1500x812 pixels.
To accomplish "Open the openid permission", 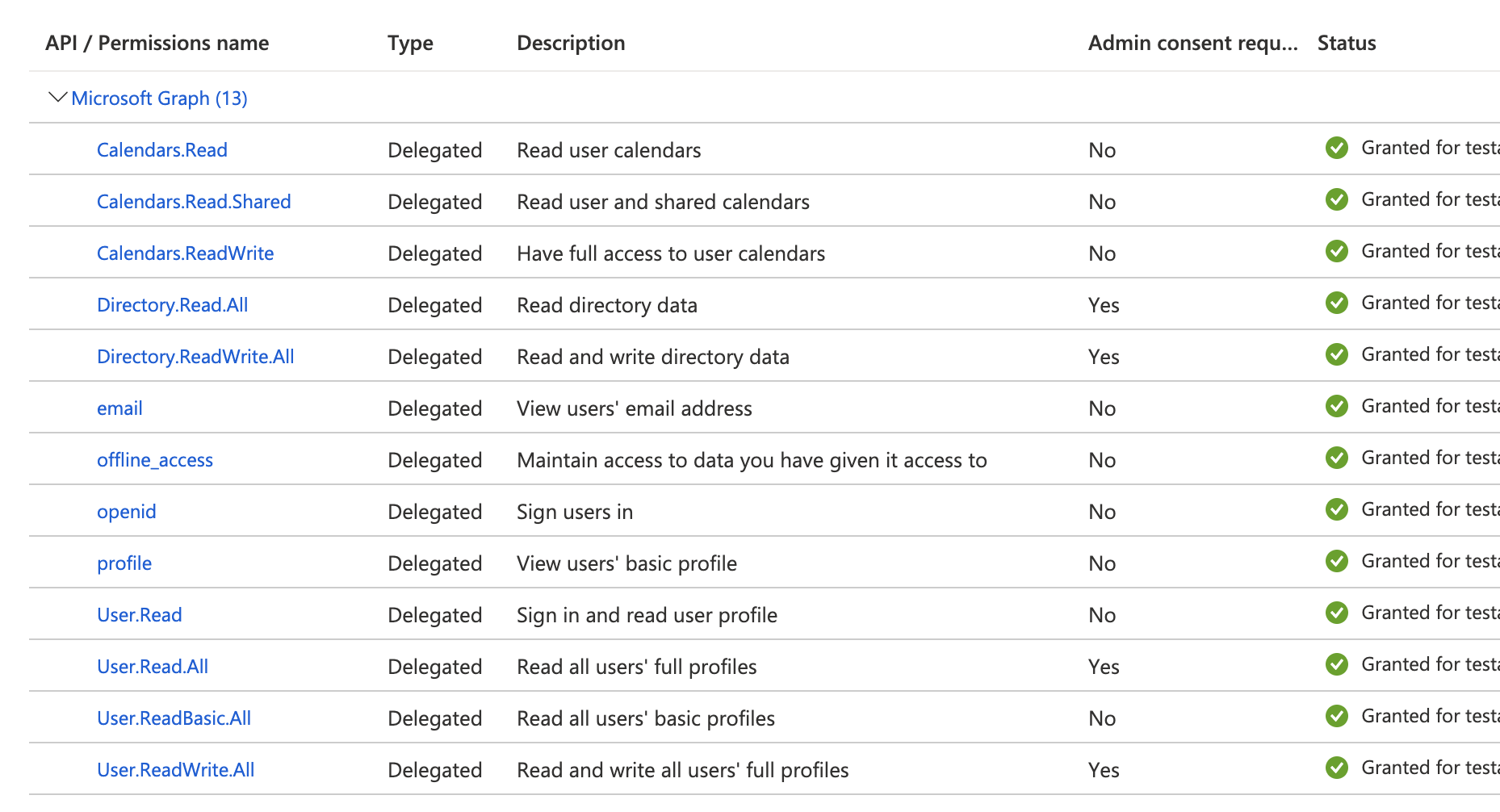I will click(127, 512).
